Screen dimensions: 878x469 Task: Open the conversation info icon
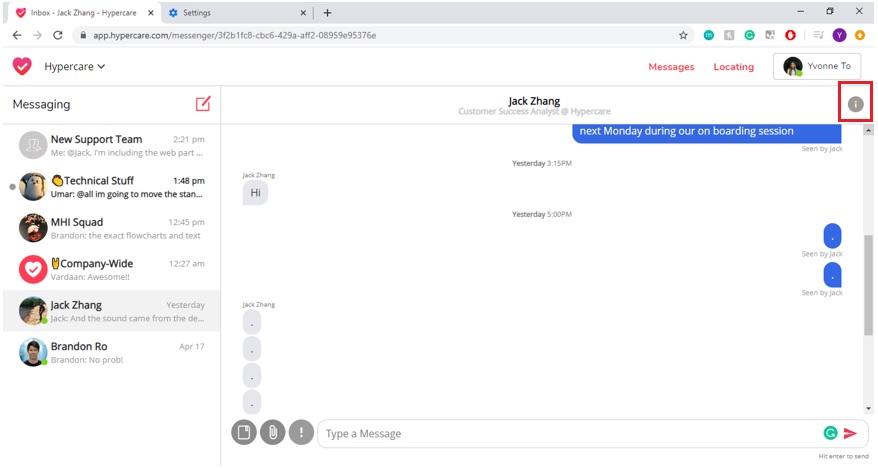pyautogui.click(x=855, y=104)
